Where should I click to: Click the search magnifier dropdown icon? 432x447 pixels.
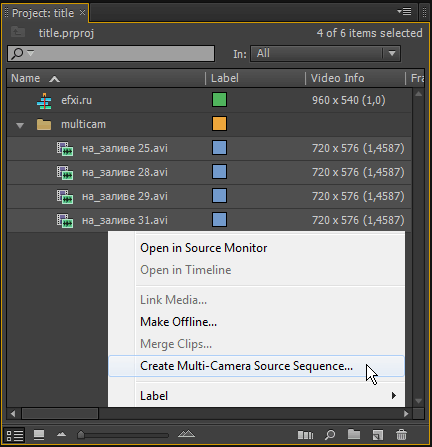(22, 53)
